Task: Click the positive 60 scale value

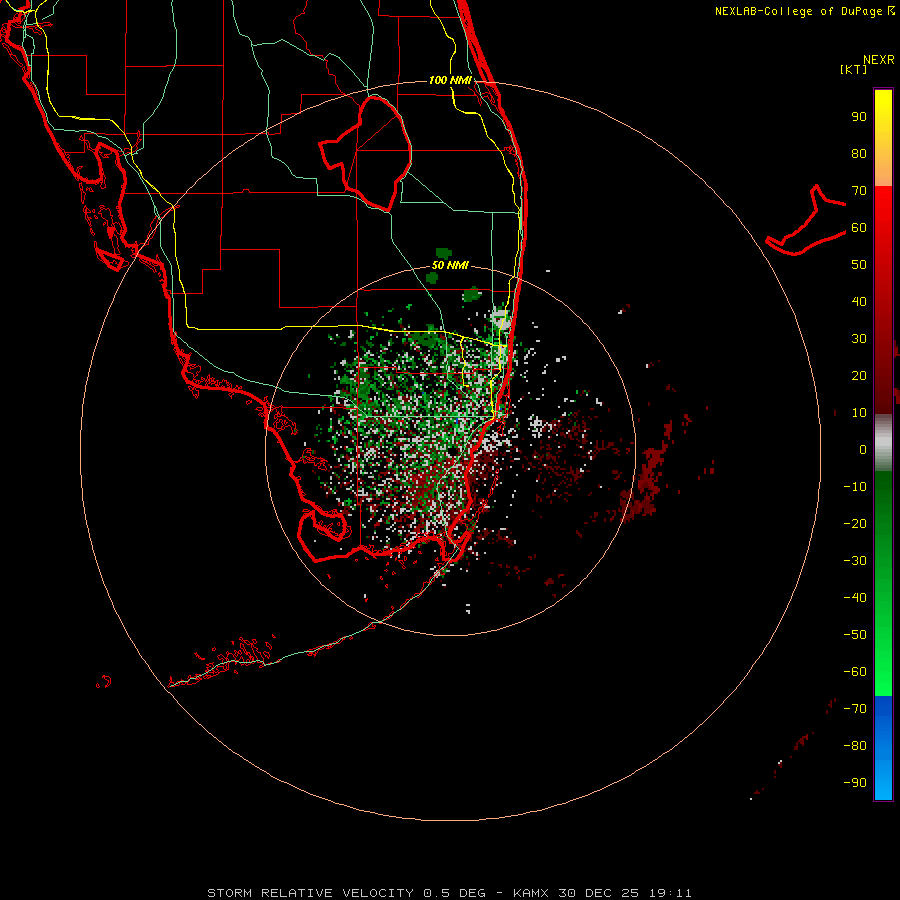Action: 859,228
